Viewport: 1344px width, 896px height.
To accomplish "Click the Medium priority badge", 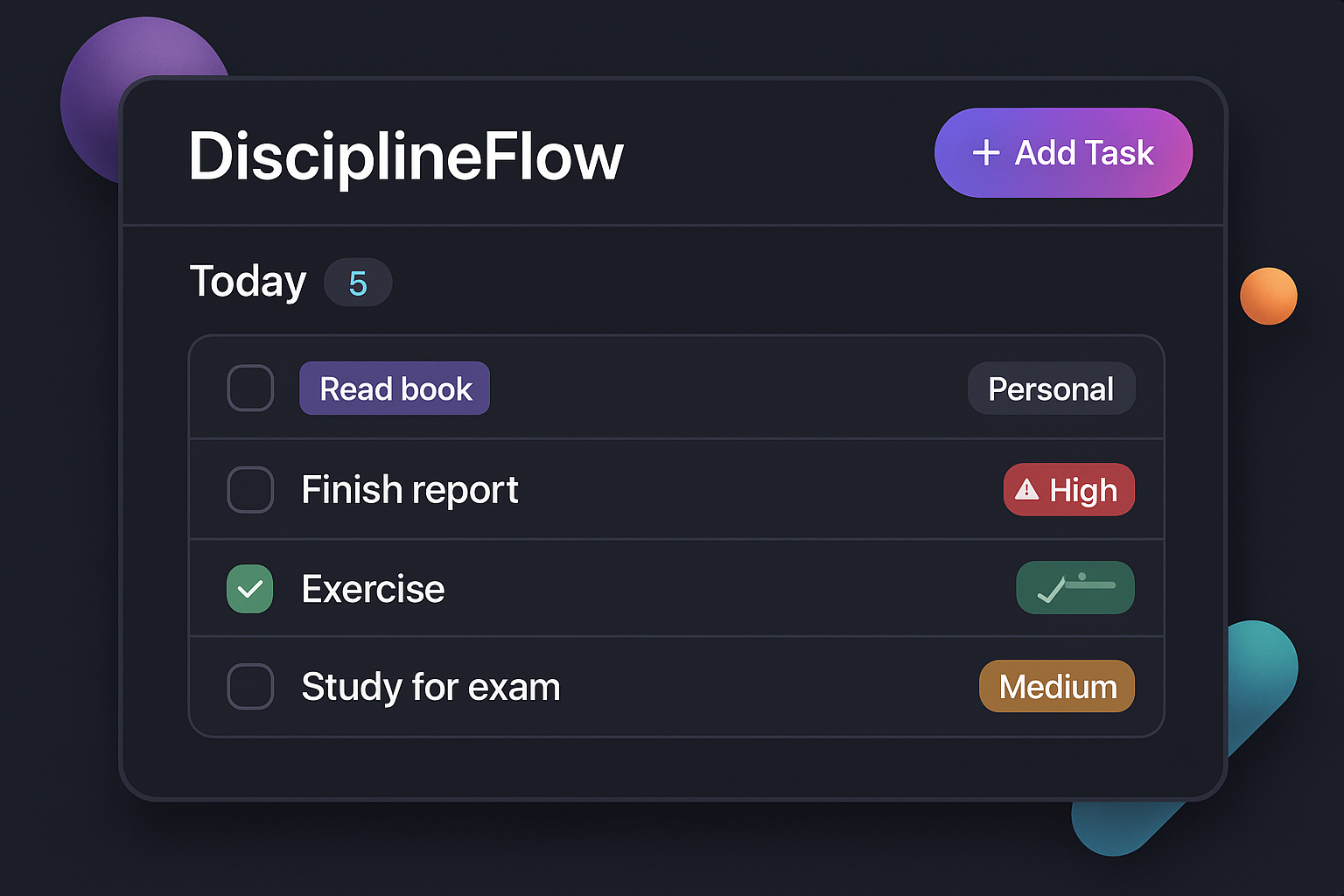I will 1056,686.
